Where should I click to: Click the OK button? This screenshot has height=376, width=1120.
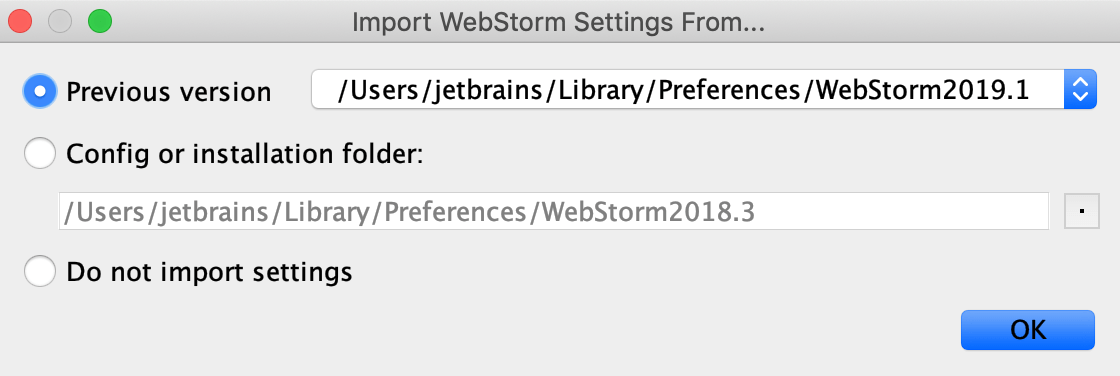click(1028, 330)
